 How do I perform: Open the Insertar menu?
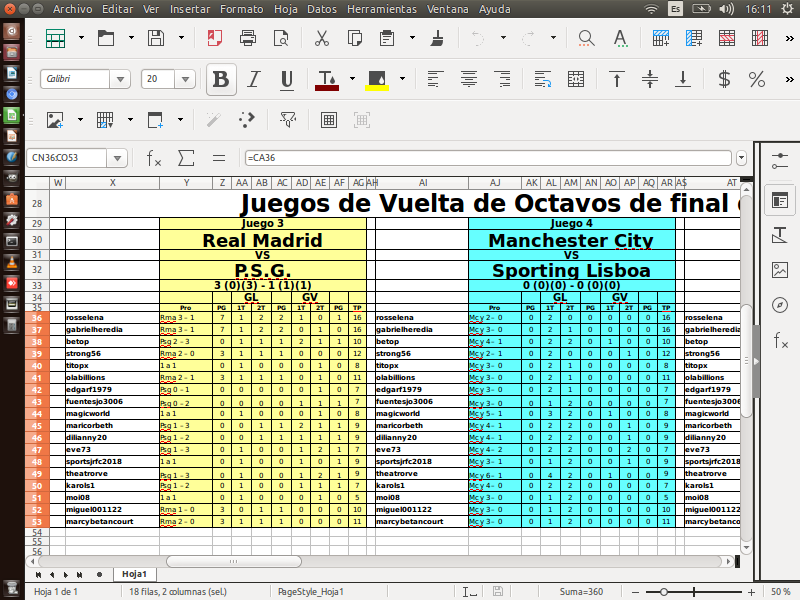190,9
